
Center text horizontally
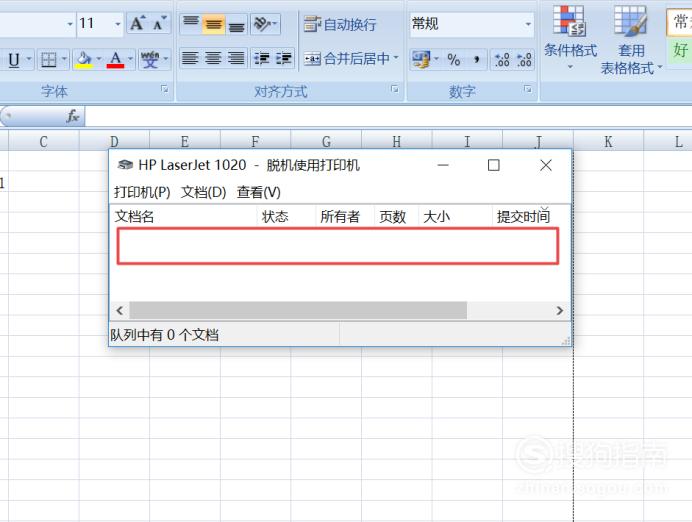pyautogui.click(x=214, y=59)
